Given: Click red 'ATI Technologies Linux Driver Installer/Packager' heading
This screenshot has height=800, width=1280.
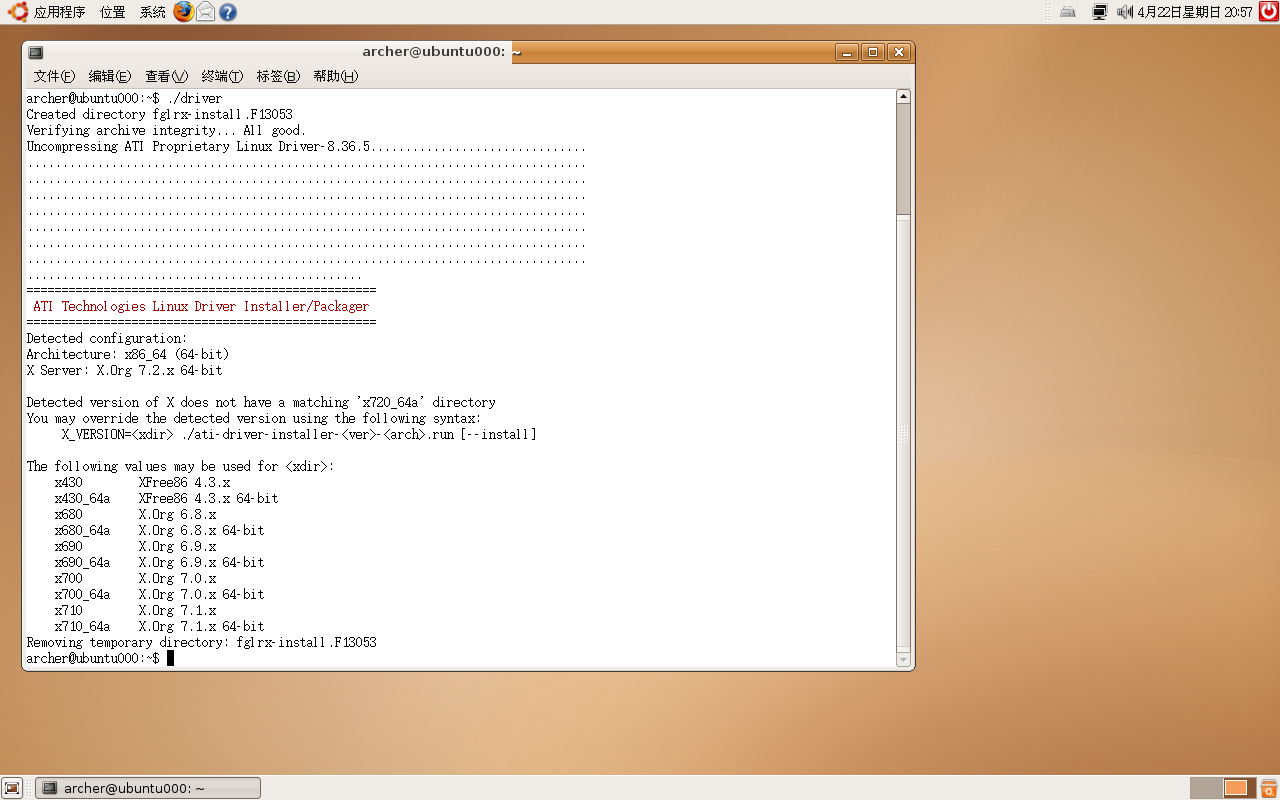Looking at the screenshot, I should coord(201,306).
